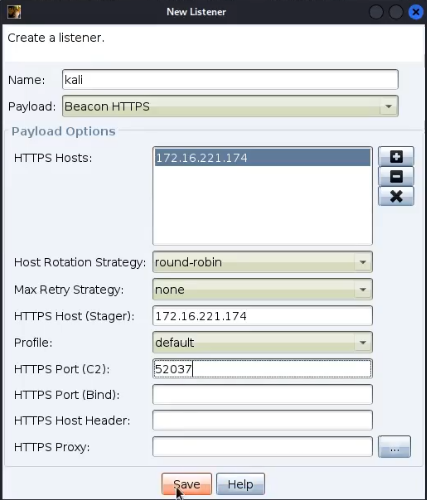Click the HTTPS Host Header field

[262, 420]
